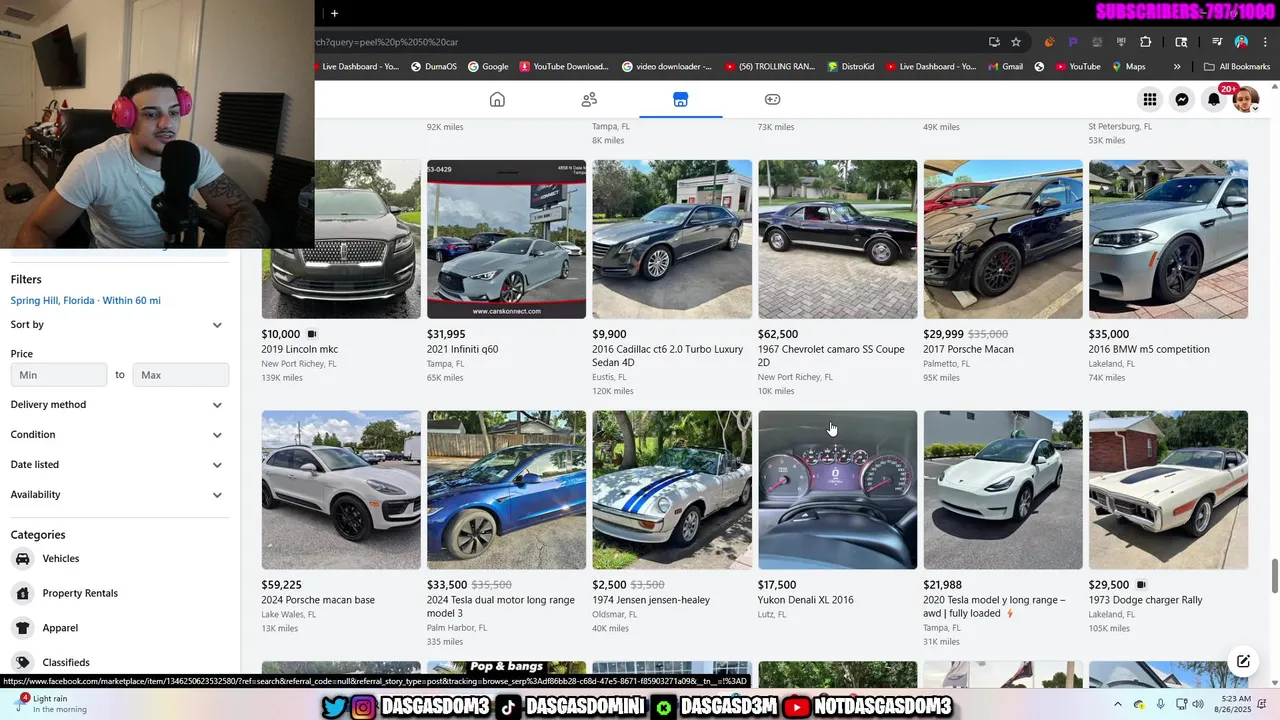Screen dimensions: 1280x720
Task: Open the Property Rentals category link
Action: [x=80, y=593]
